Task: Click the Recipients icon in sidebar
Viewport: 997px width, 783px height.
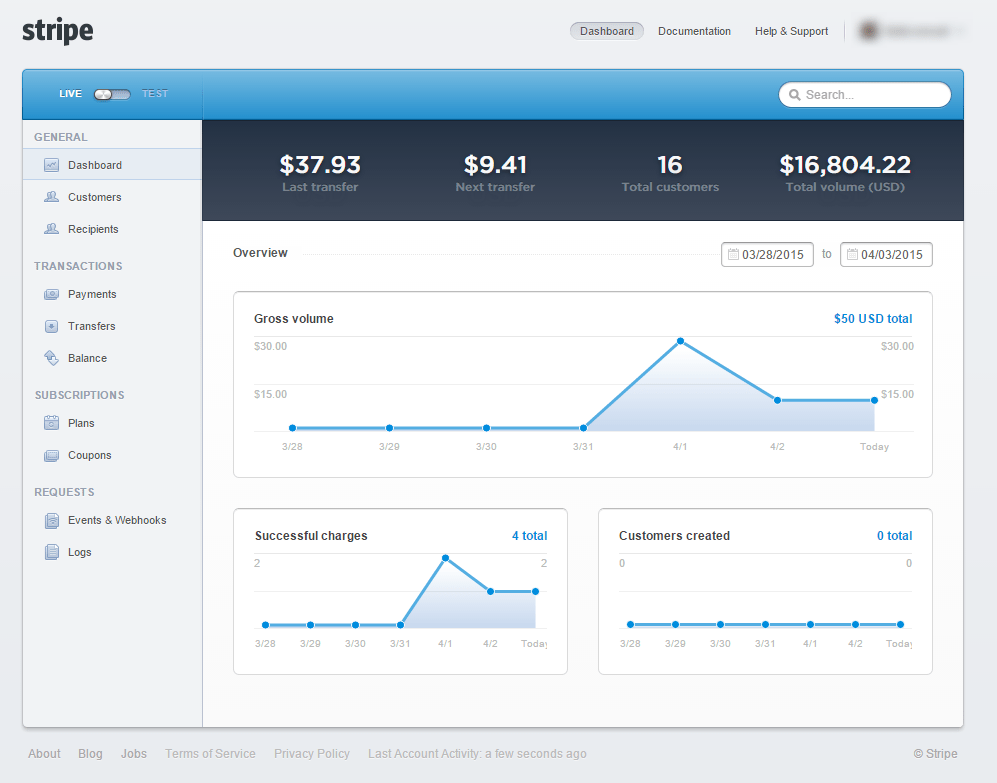Action: point(52,228)
